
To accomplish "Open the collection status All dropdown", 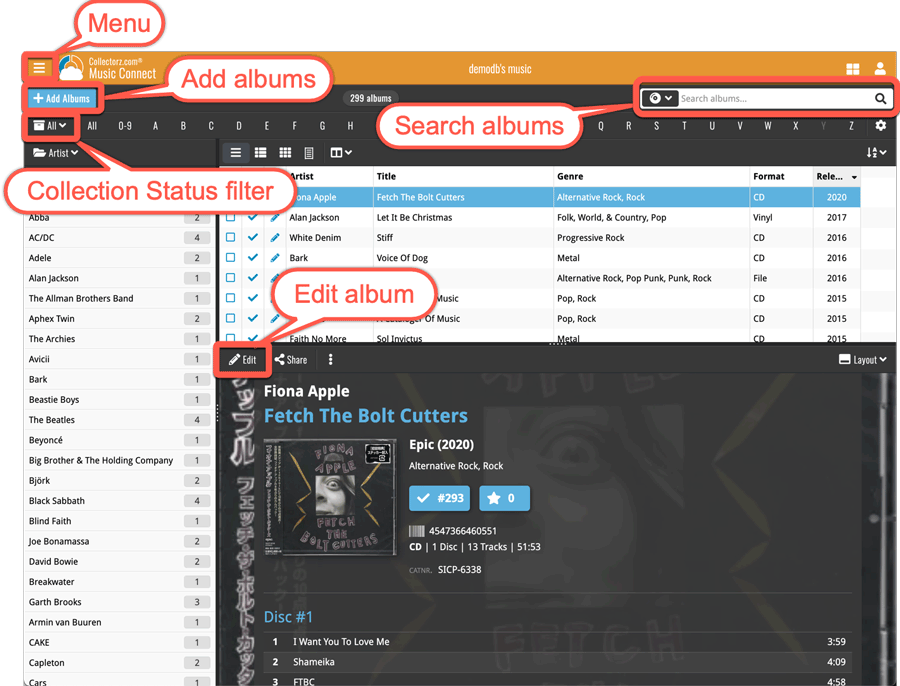I will (x=50, y=126).
